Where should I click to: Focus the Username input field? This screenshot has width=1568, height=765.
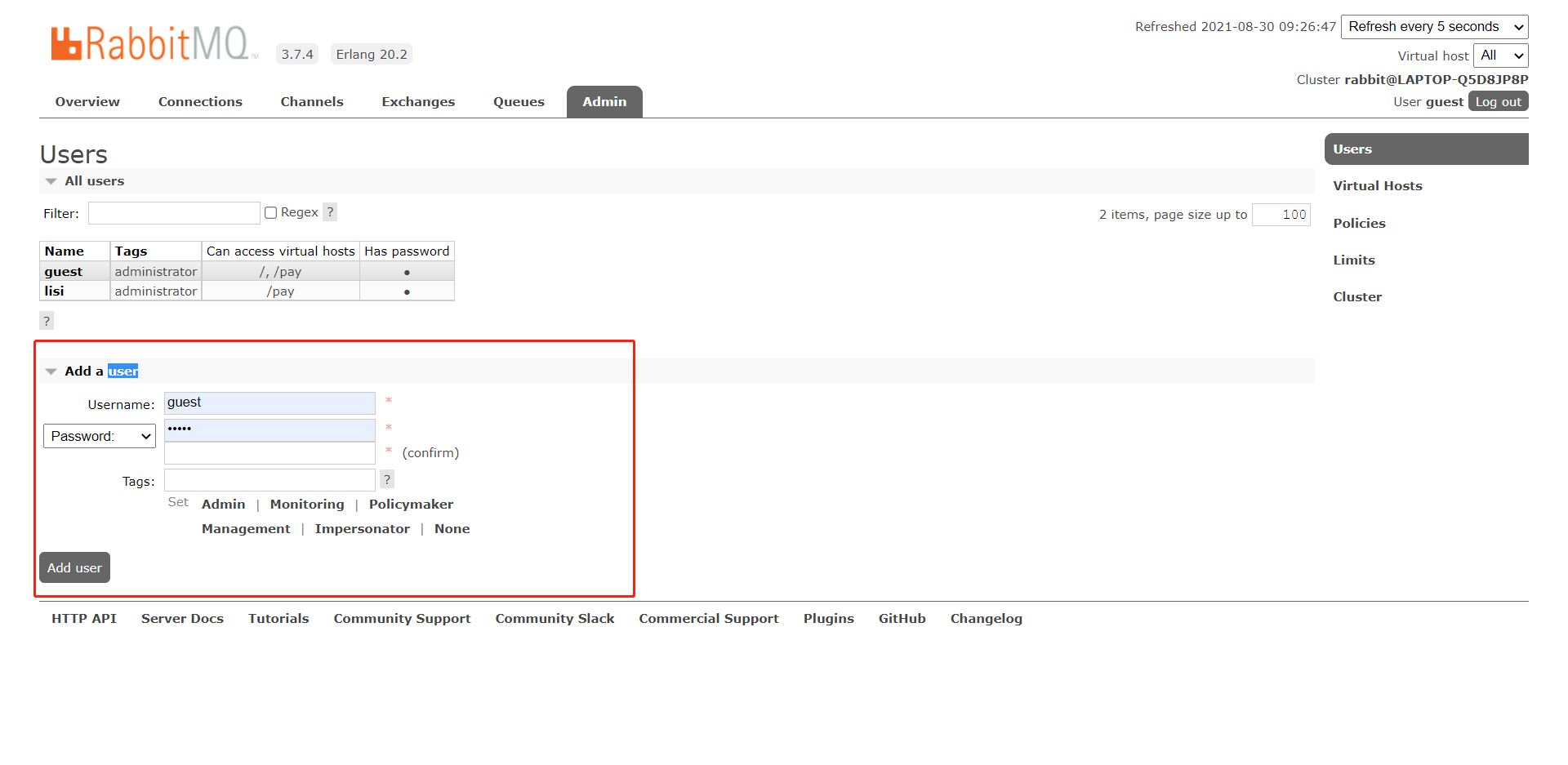pyautogui.click(x=269, y=403)
